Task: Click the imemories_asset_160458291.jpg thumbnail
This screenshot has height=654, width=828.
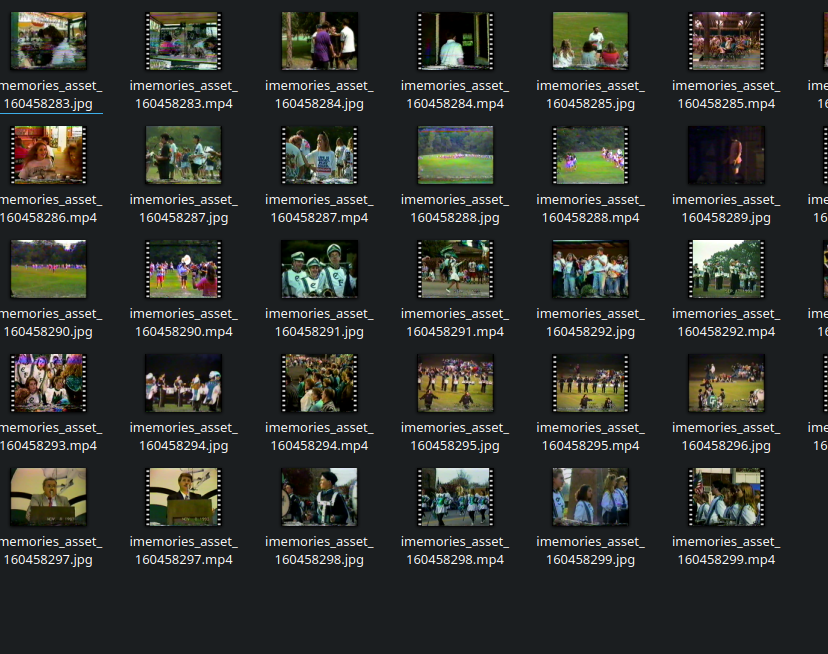Action: point(319,269)
